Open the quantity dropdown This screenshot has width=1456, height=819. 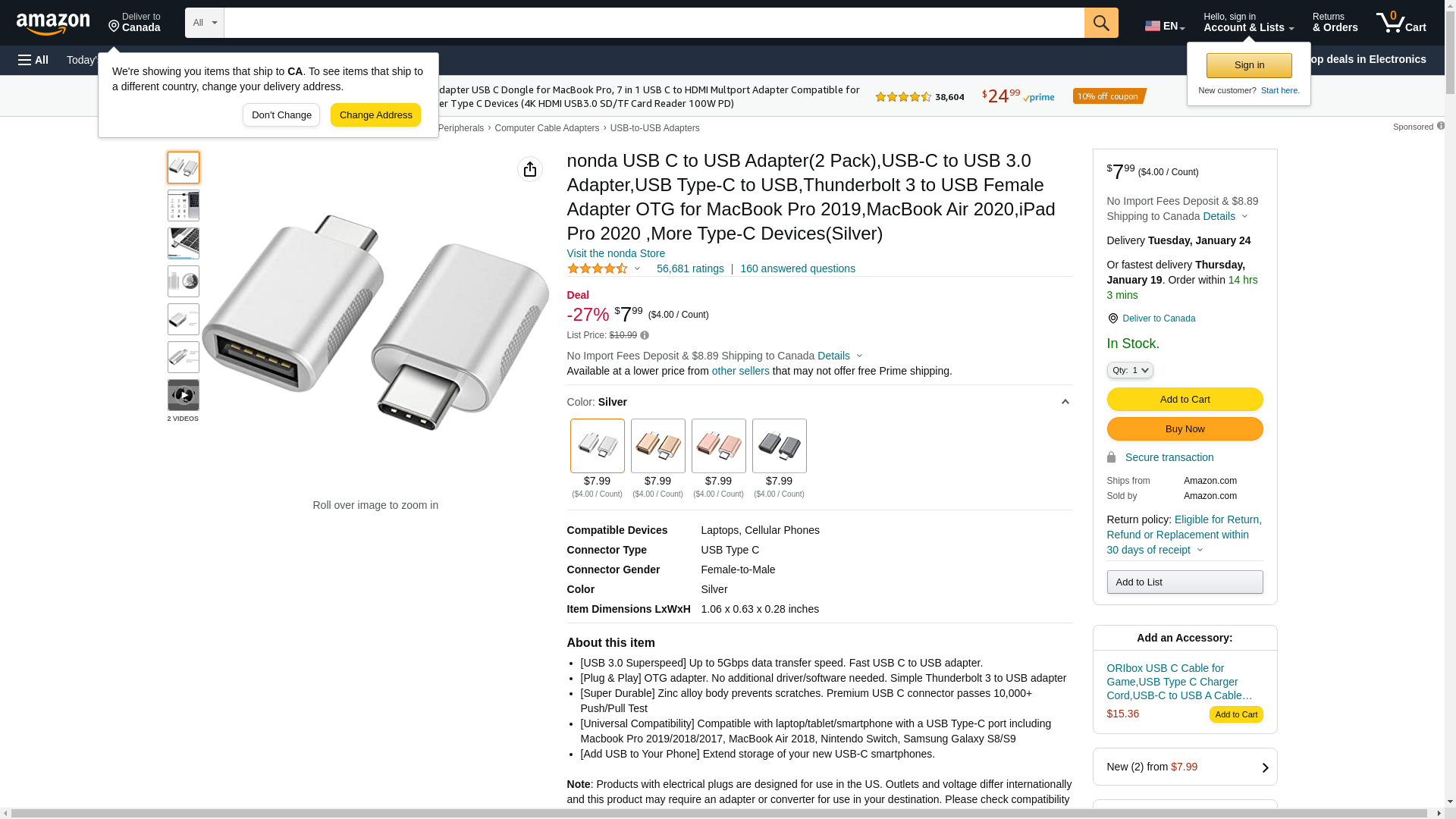[1130, 370]
